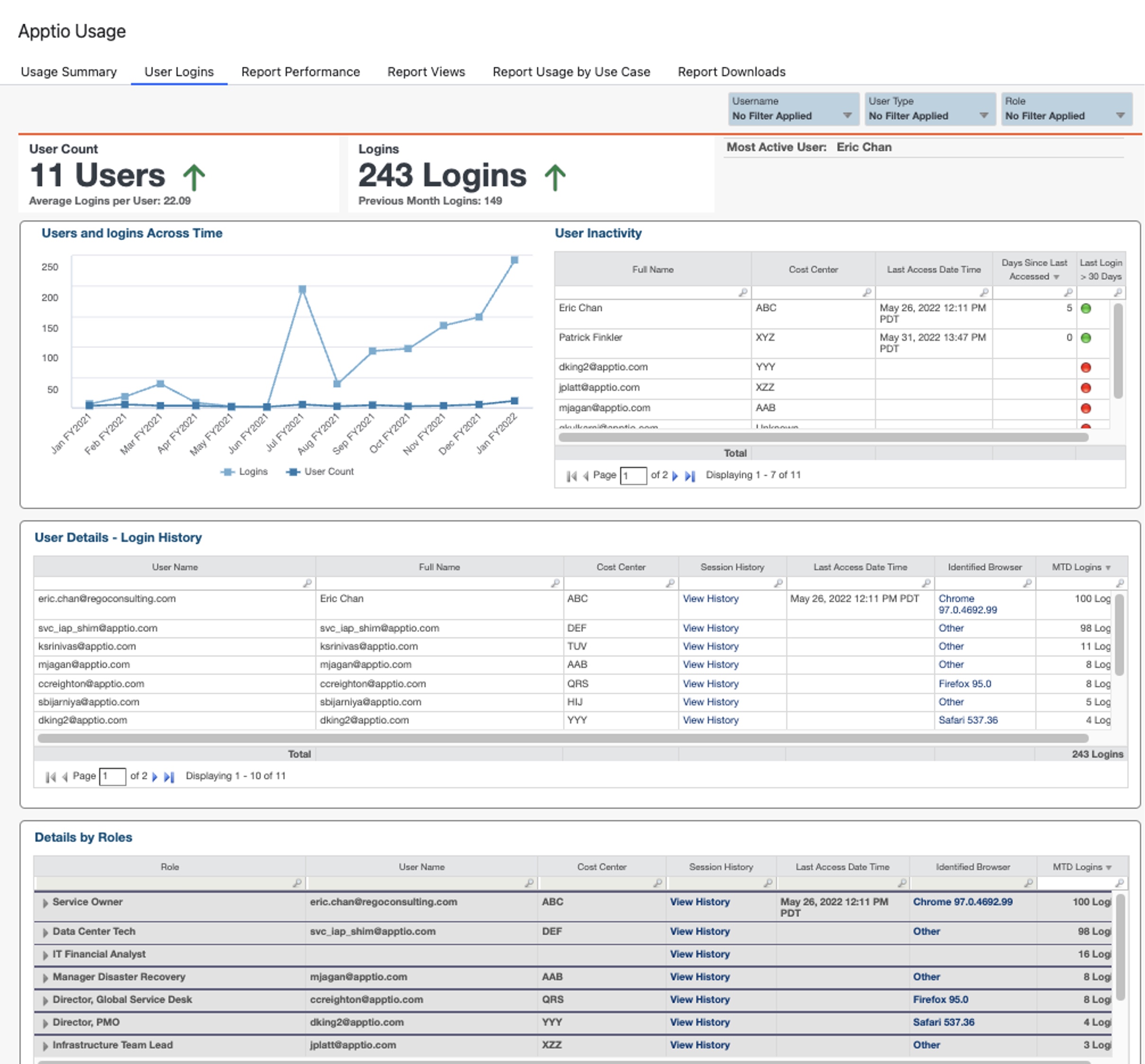This screenshot has width=1145, height=1064.
Task: Open the User Type filter dropdown
Action: point(930,109)
